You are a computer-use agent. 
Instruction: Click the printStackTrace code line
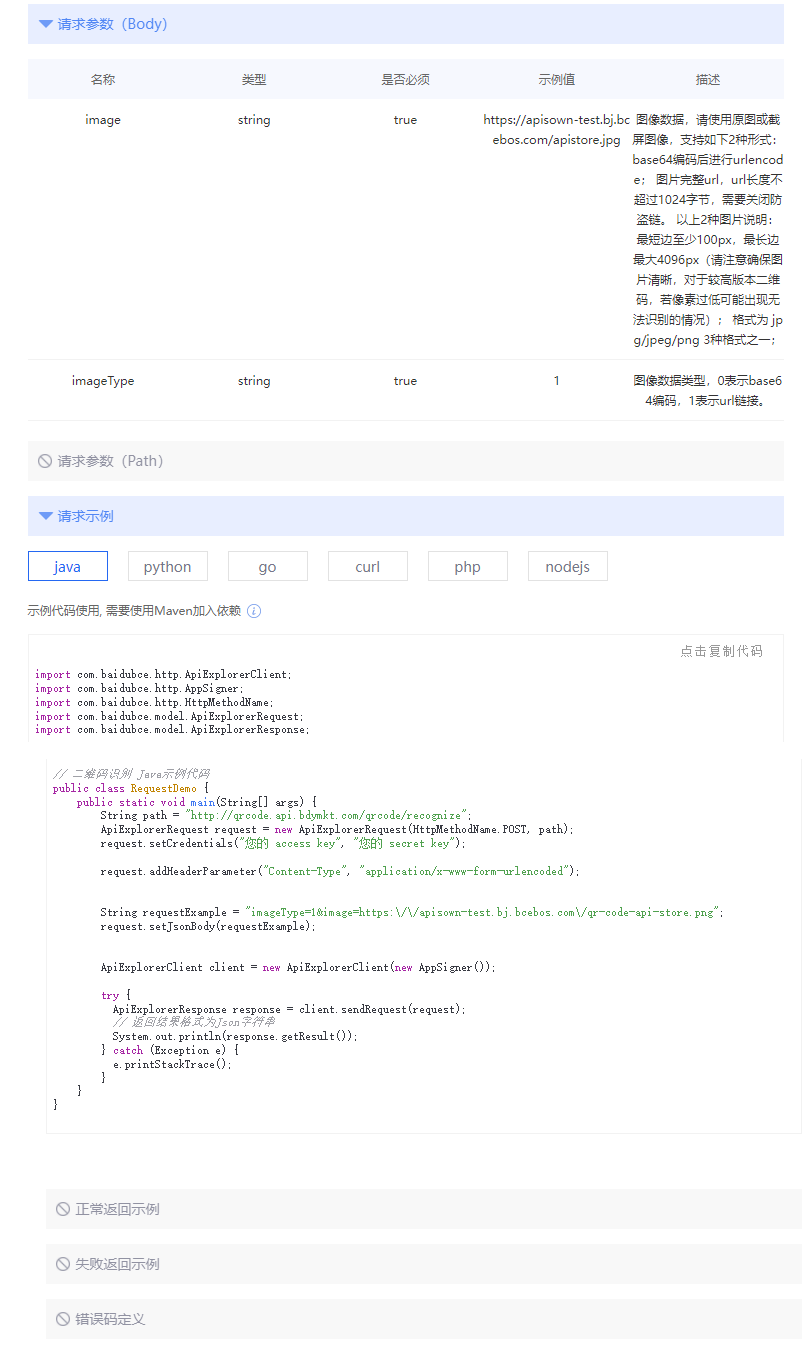click(x=172, y=1065)
